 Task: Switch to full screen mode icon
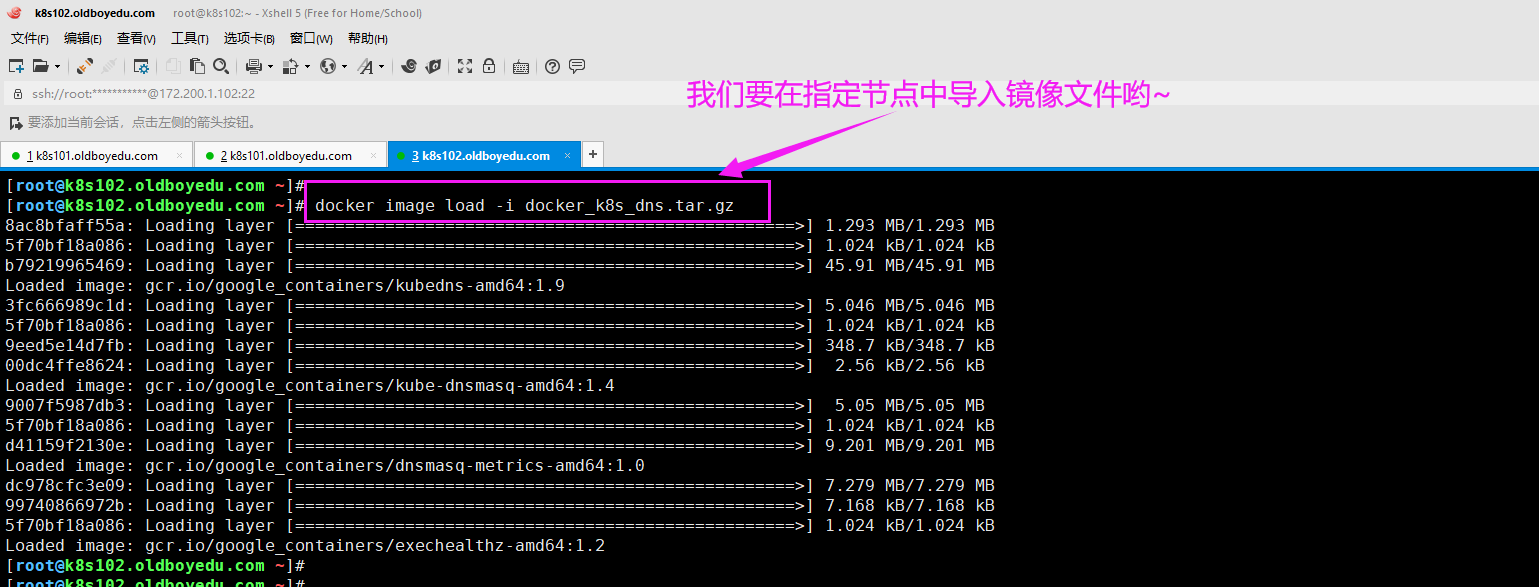point(464,66)
